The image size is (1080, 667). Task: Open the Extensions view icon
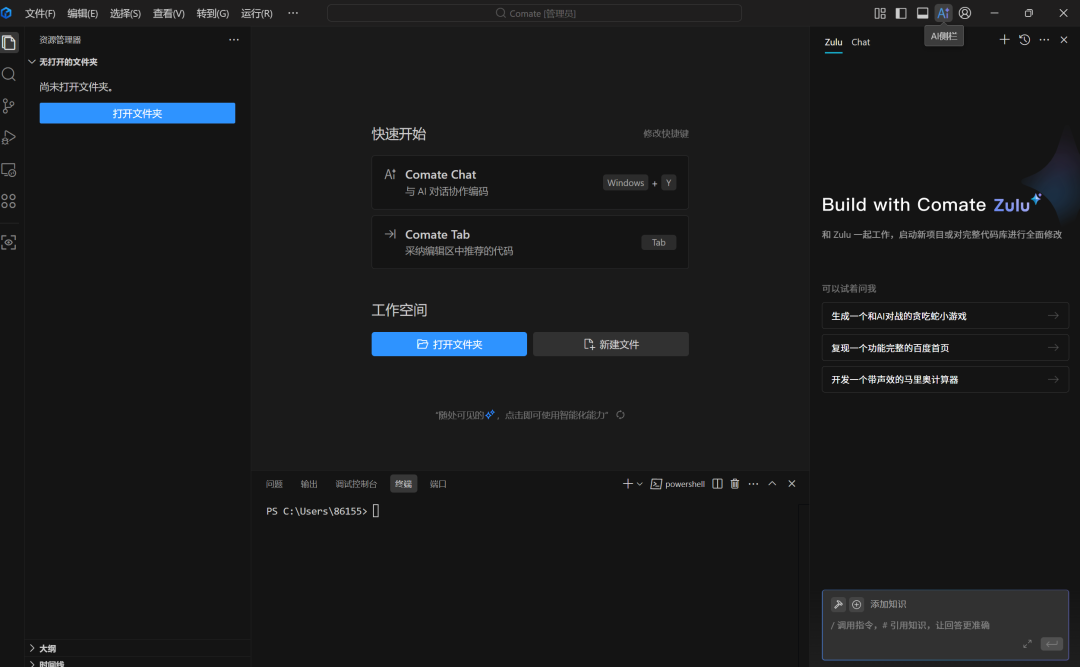9,201
